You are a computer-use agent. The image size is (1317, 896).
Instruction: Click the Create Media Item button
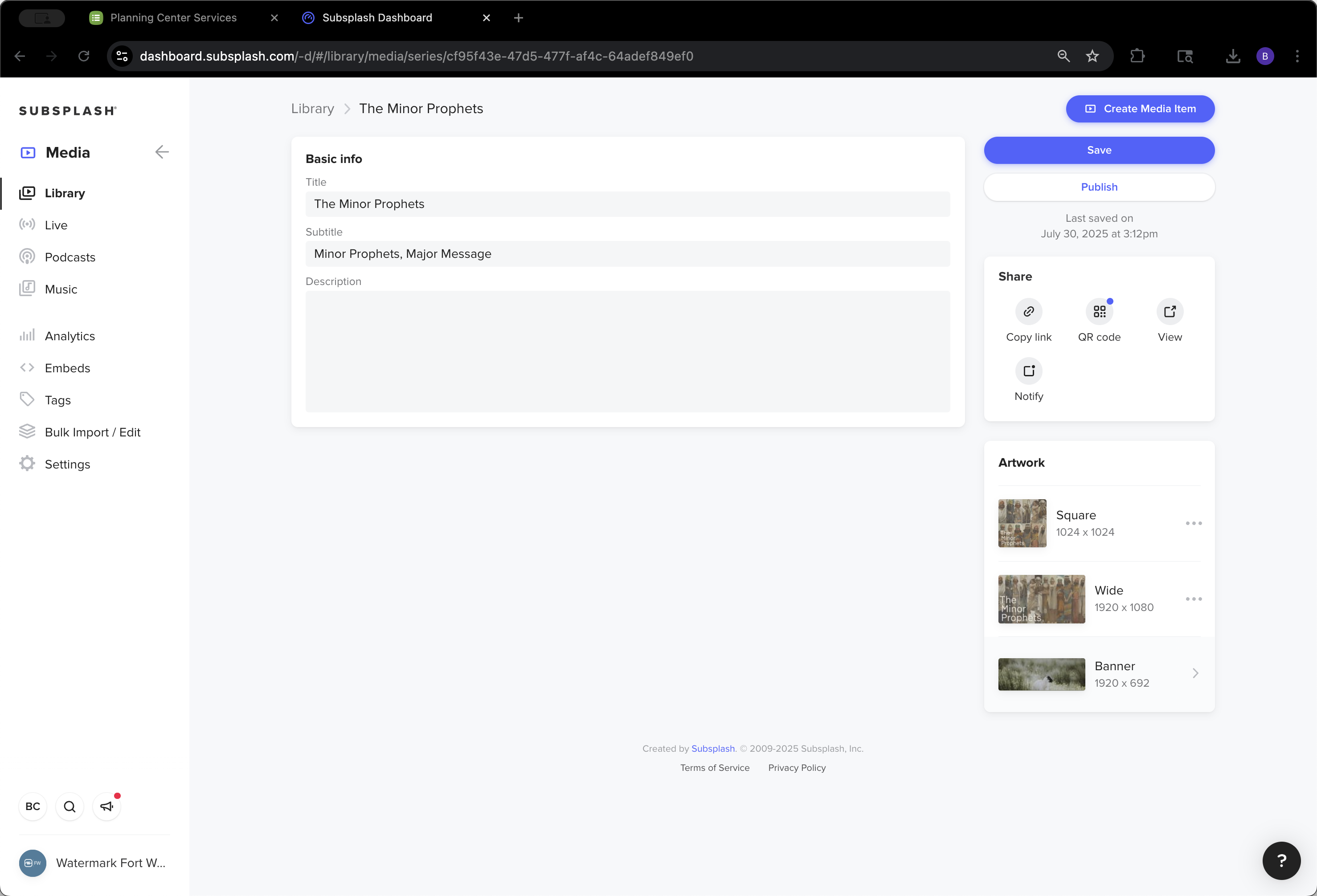click(x=1140, y=109)
